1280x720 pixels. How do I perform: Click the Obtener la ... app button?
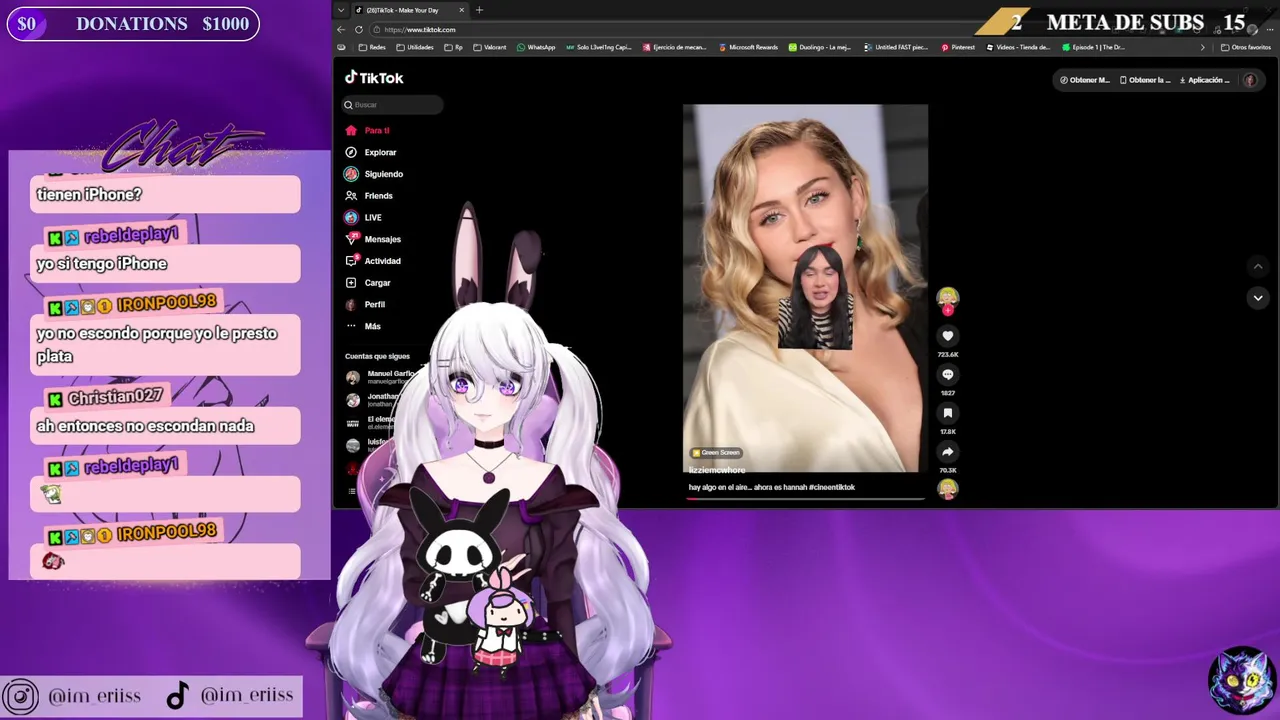pos(1145,80)
